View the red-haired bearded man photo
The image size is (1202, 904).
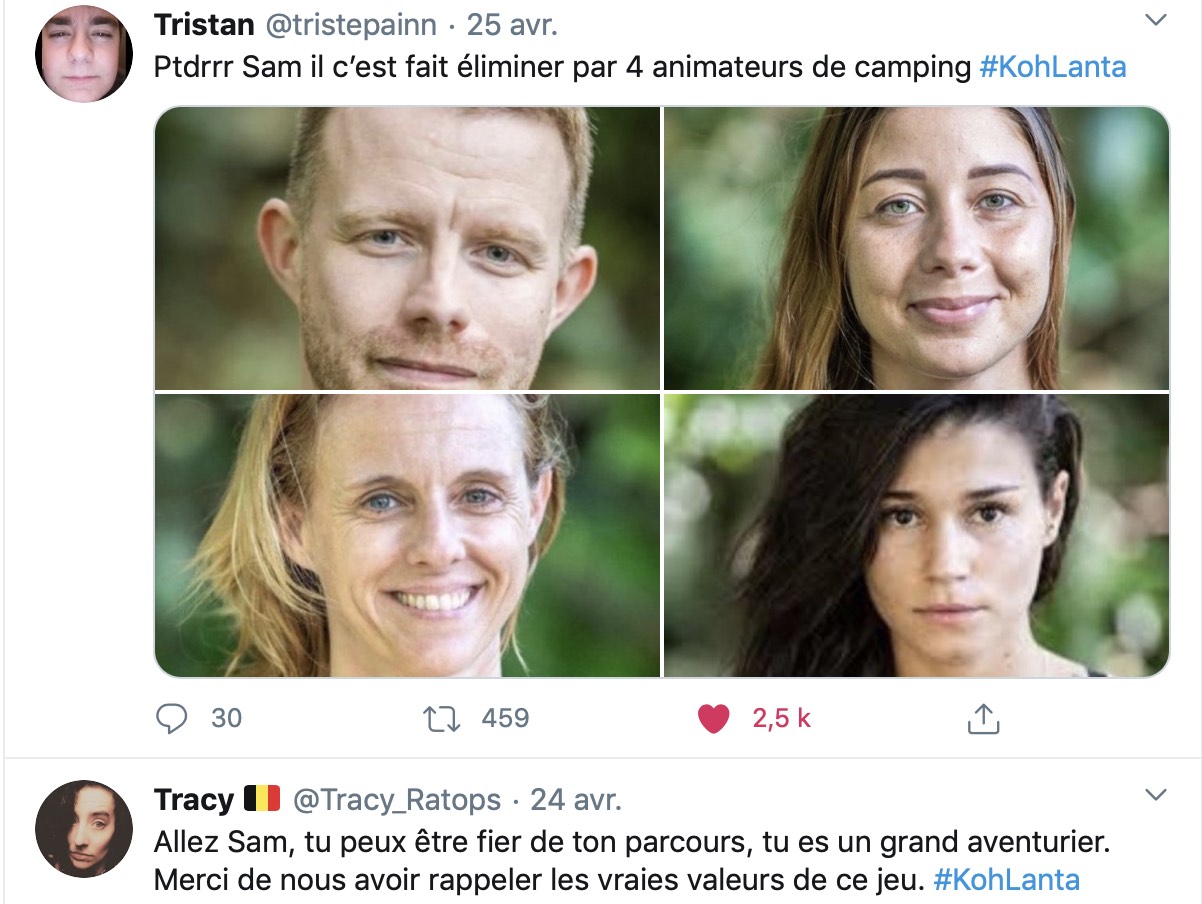click(407, 248)
